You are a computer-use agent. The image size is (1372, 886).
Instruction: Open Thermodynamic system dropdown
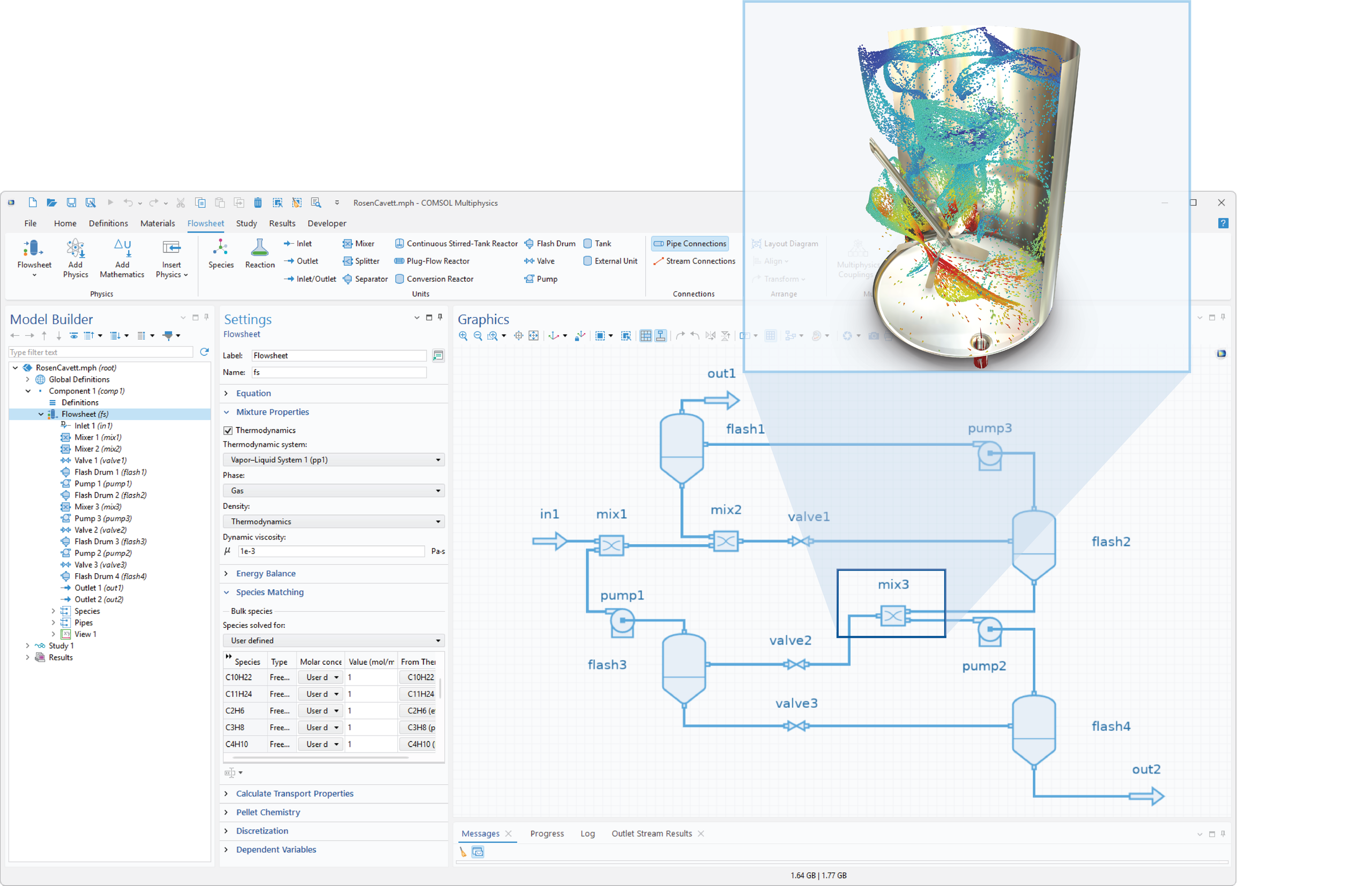pyautogui.click(x=334, y=460)
